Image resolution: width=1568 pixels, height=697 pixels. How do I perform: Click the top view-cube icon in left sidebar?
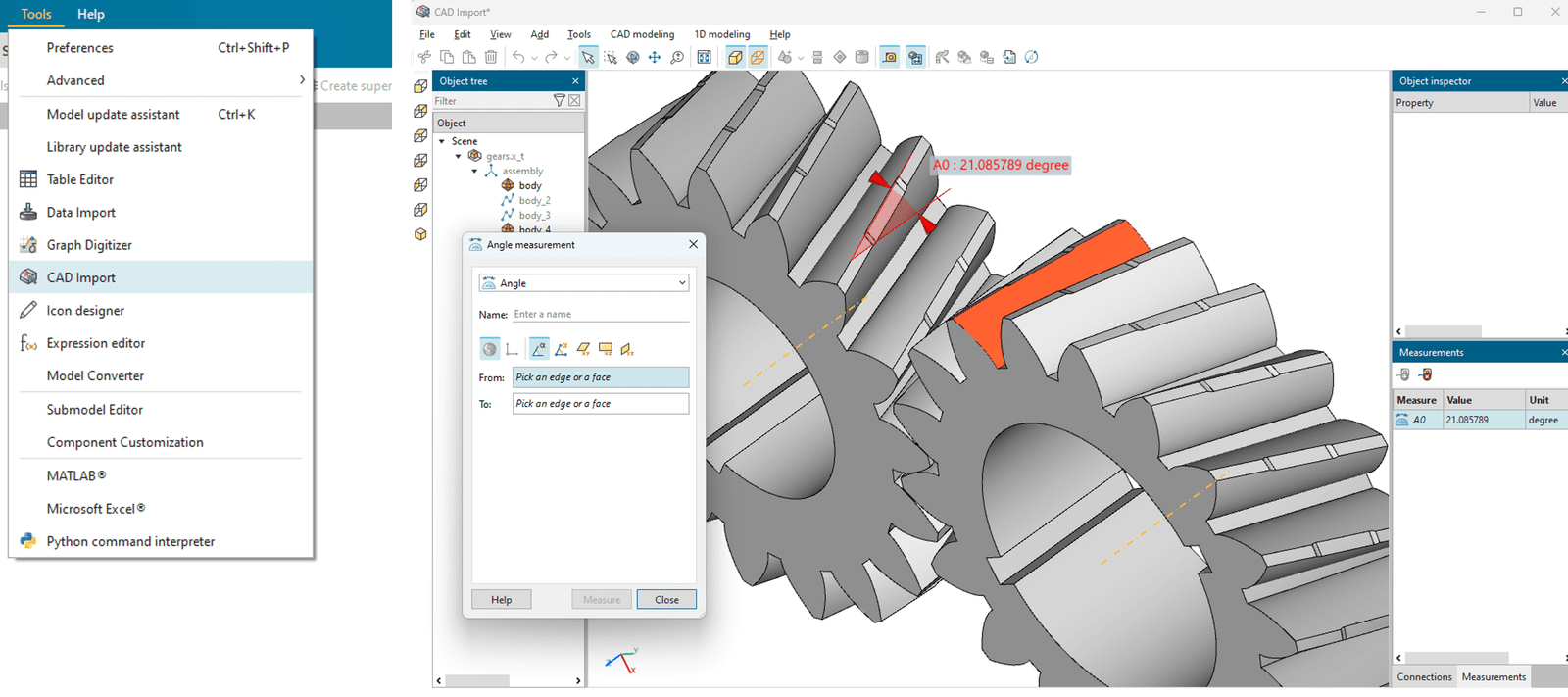tap(420, 86)
